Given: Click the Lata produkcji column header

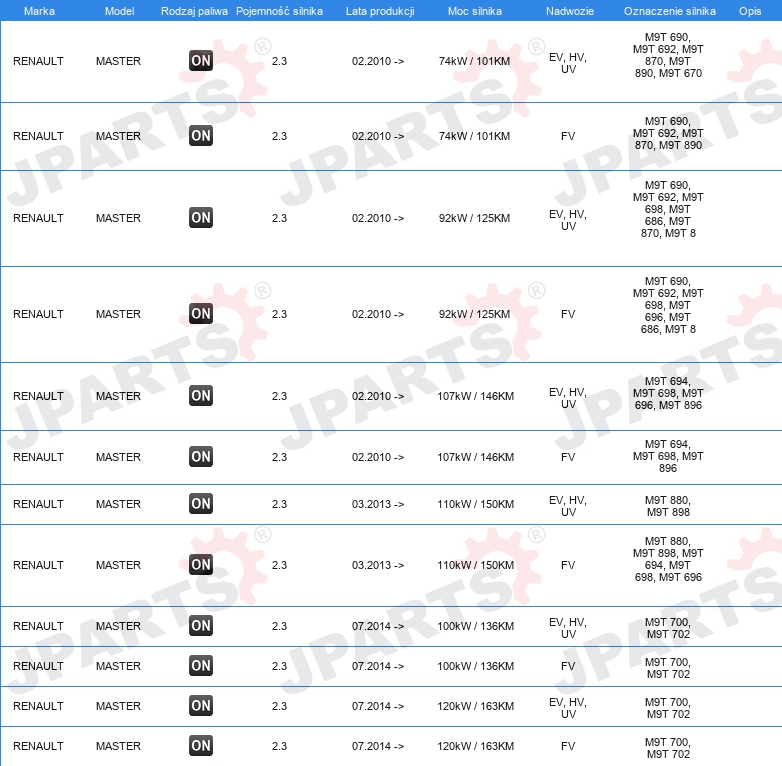Looking at the screenshot, I should 380,11.
